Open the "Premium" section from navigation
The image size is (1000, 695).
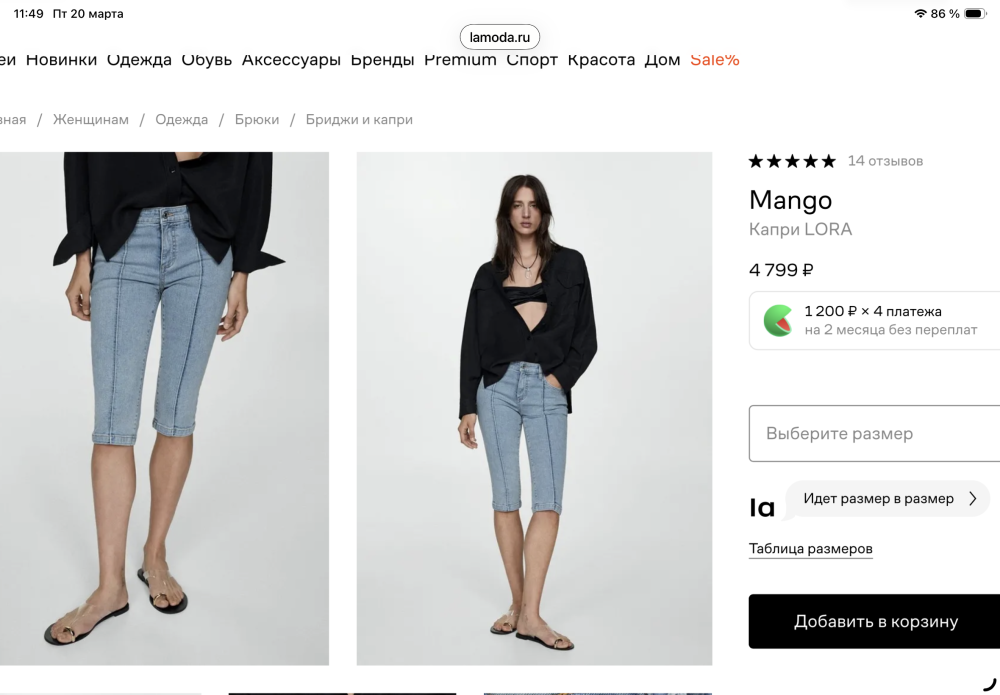[x=460, y=60]
